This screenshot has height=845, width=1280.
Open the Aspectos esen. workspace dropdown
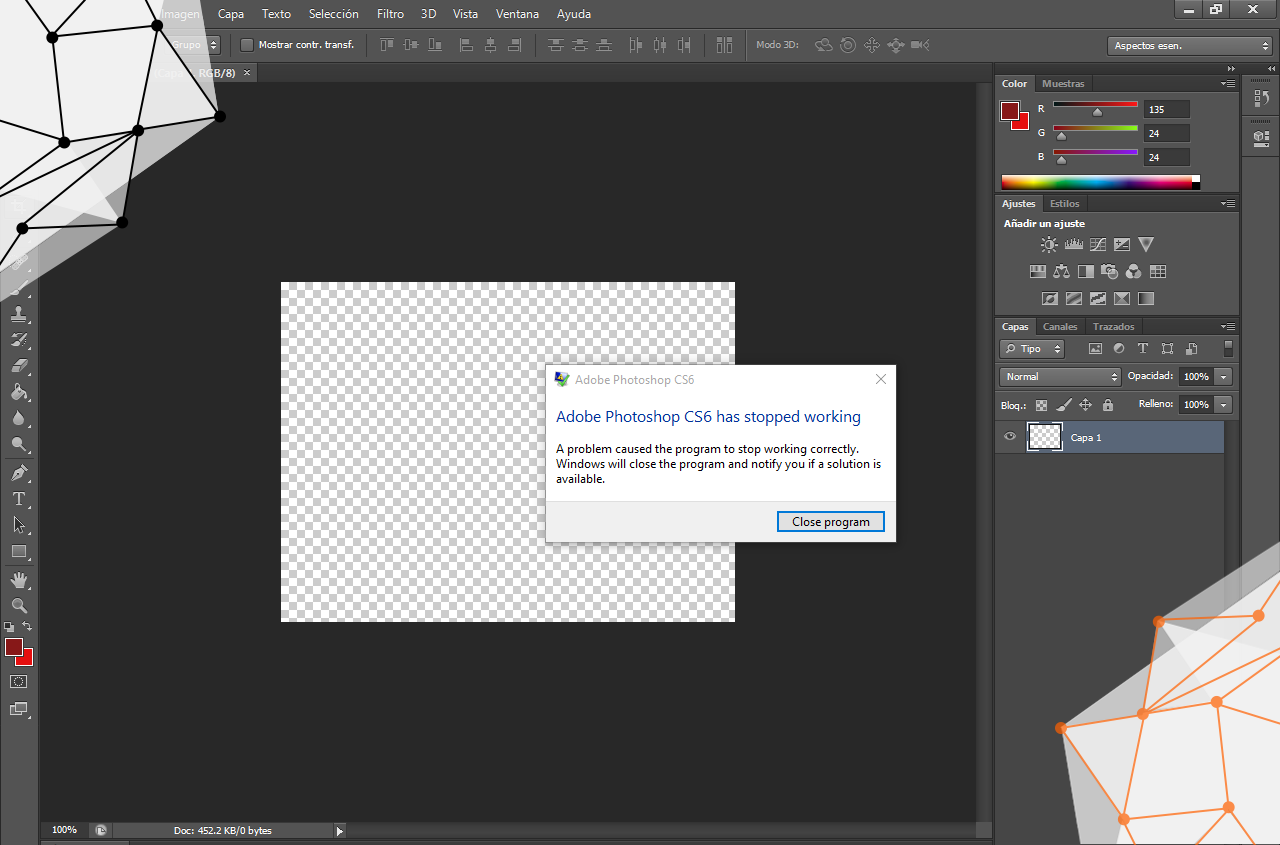[x=1190, y=46]
